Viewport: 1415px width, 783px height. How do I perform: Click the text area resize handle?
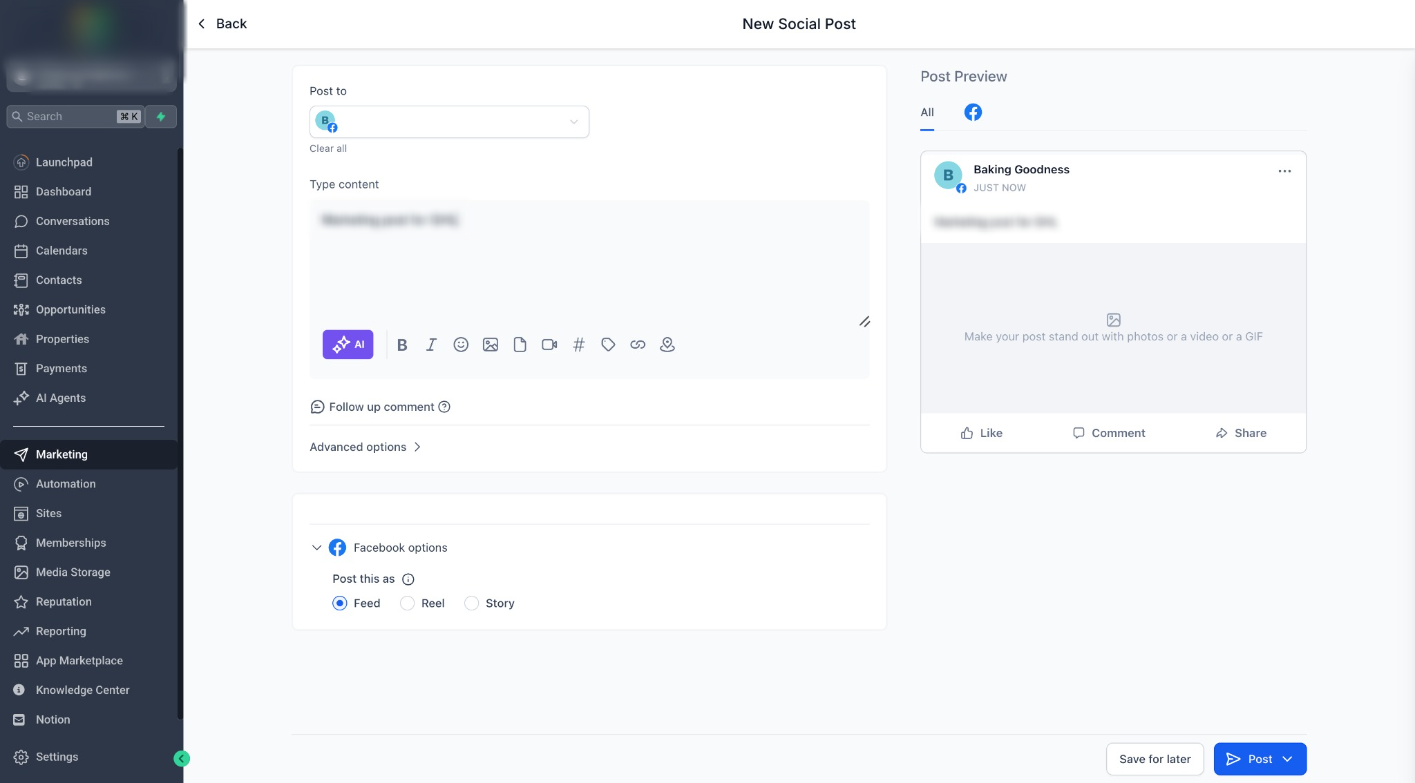click(864, 321)
